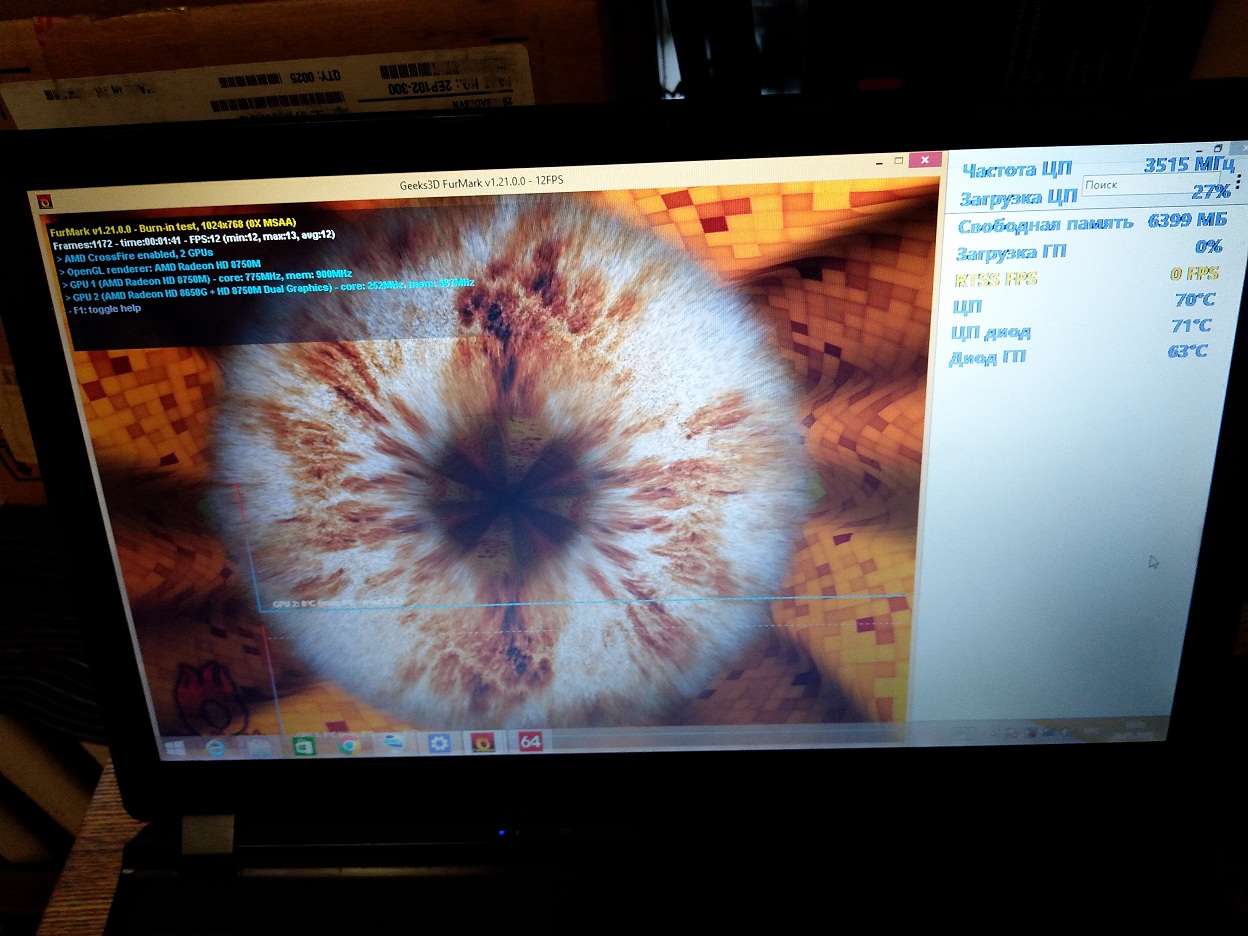Click the 'Диод ГП' label
Screen dimensions: 1248x936
987,357
